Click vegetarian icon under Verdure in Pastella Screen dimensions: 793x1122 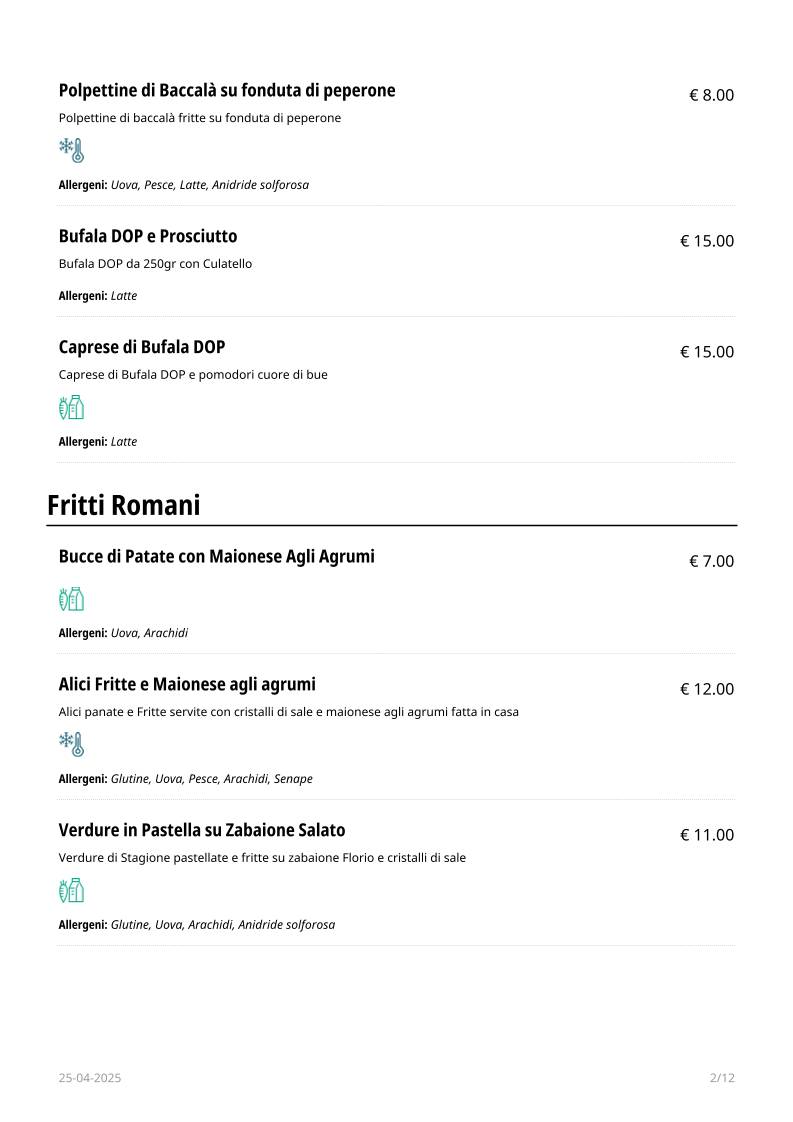click(72, 890)
